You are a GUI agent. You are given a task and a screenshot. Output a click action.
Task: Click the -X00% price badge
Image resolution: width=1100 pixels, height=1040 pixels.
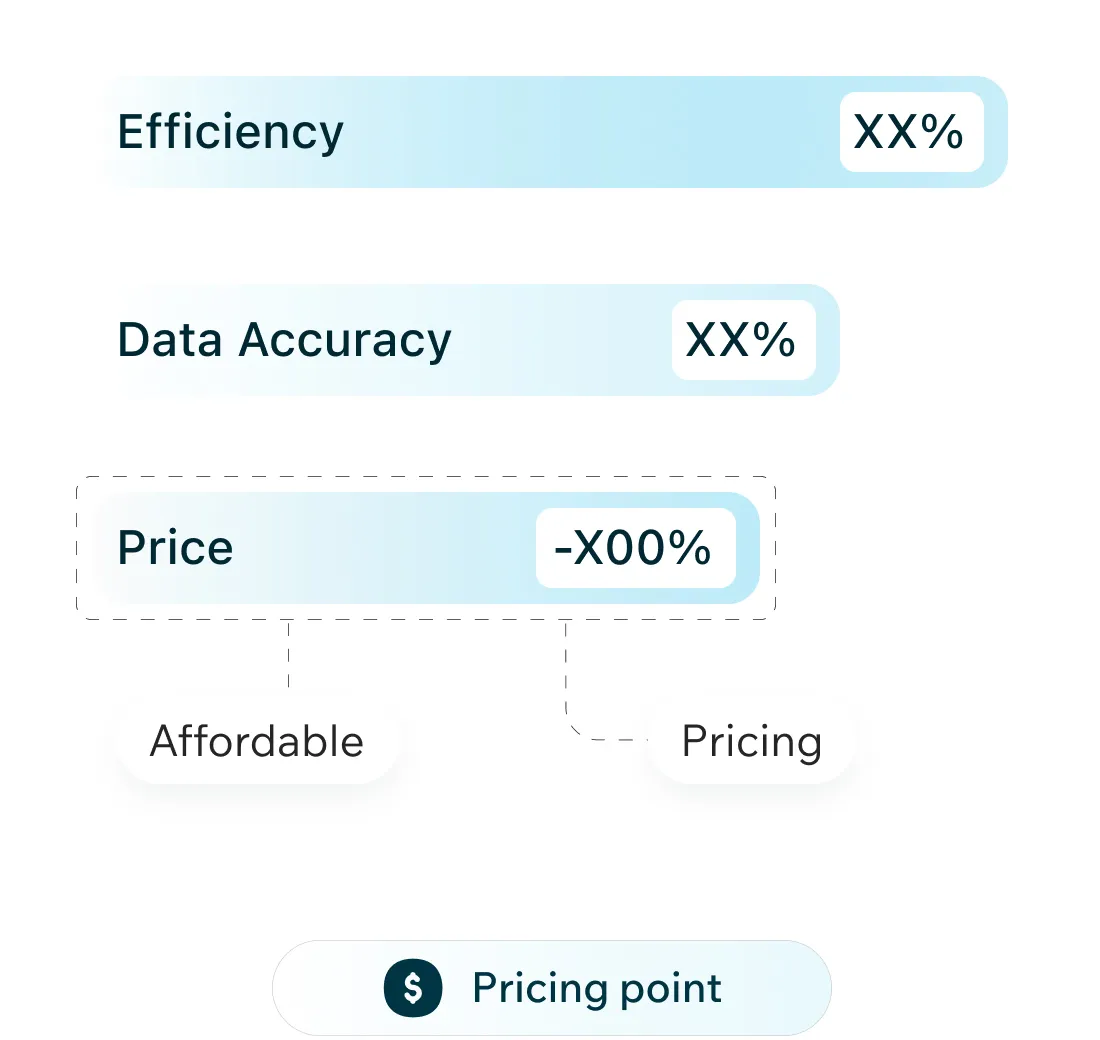point(635,548)
